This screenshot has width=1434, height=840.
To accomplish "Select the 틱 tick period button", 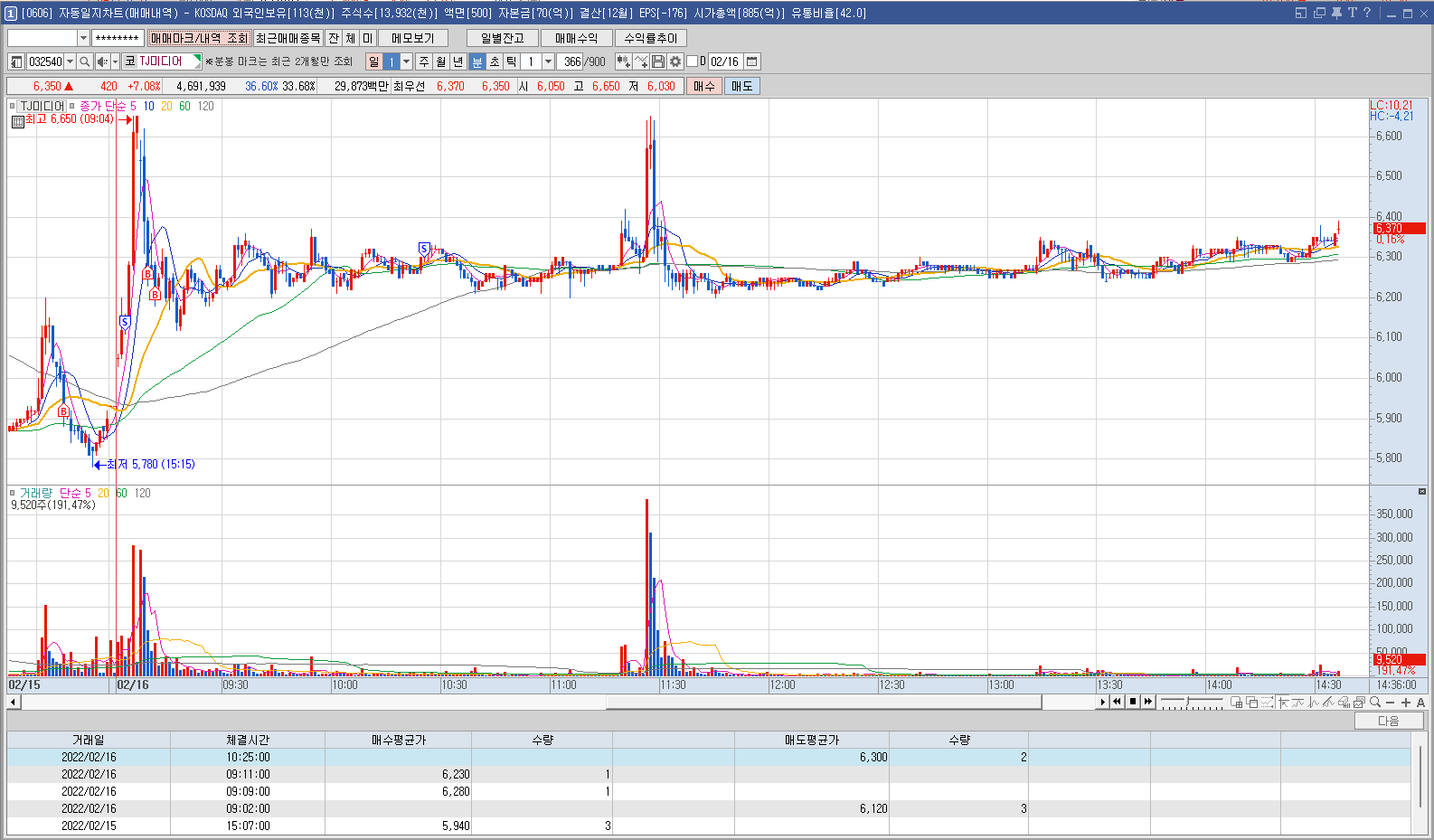I will pyautogui.click(x=512, y=61).
